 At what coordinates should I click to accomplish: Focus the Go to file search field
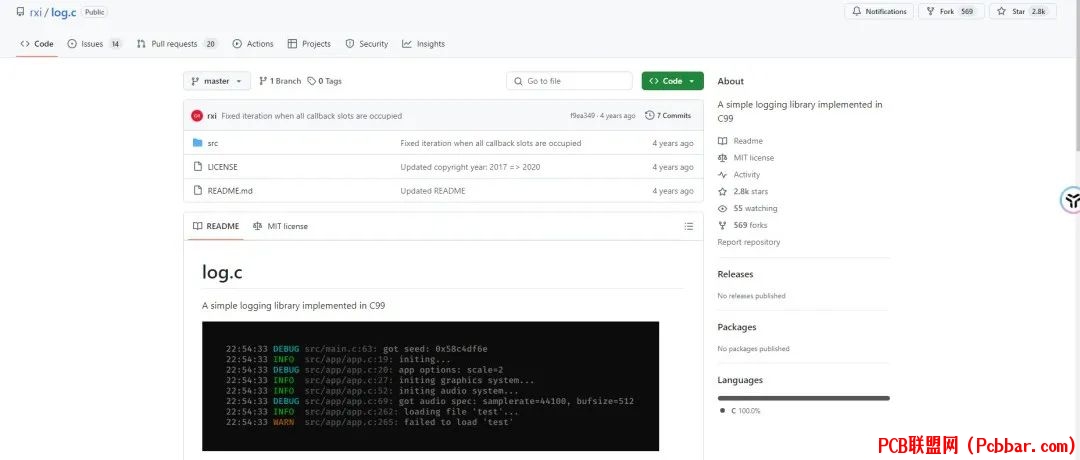click(x=570, y=81)
